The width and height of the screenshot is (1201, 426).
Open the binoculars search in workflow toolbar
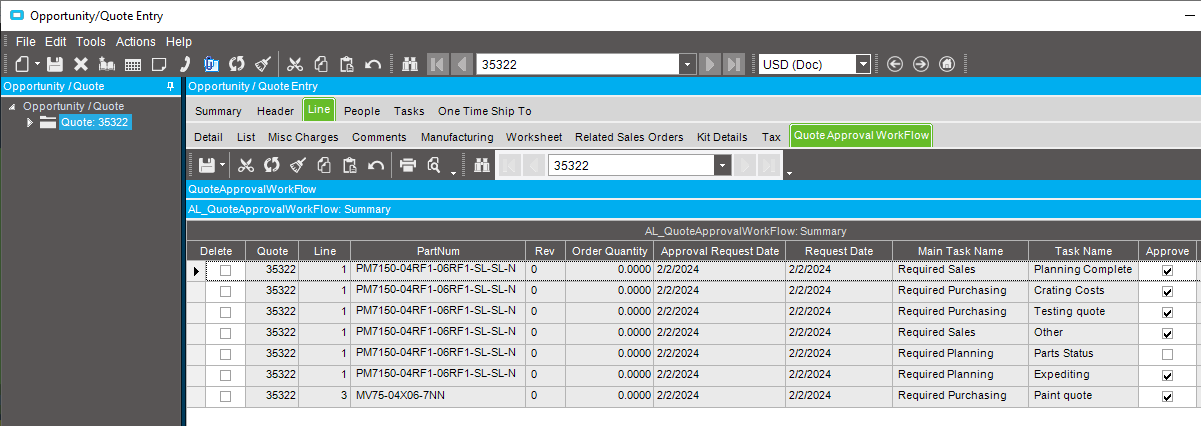pyautogui.click(x=480, y=165)
